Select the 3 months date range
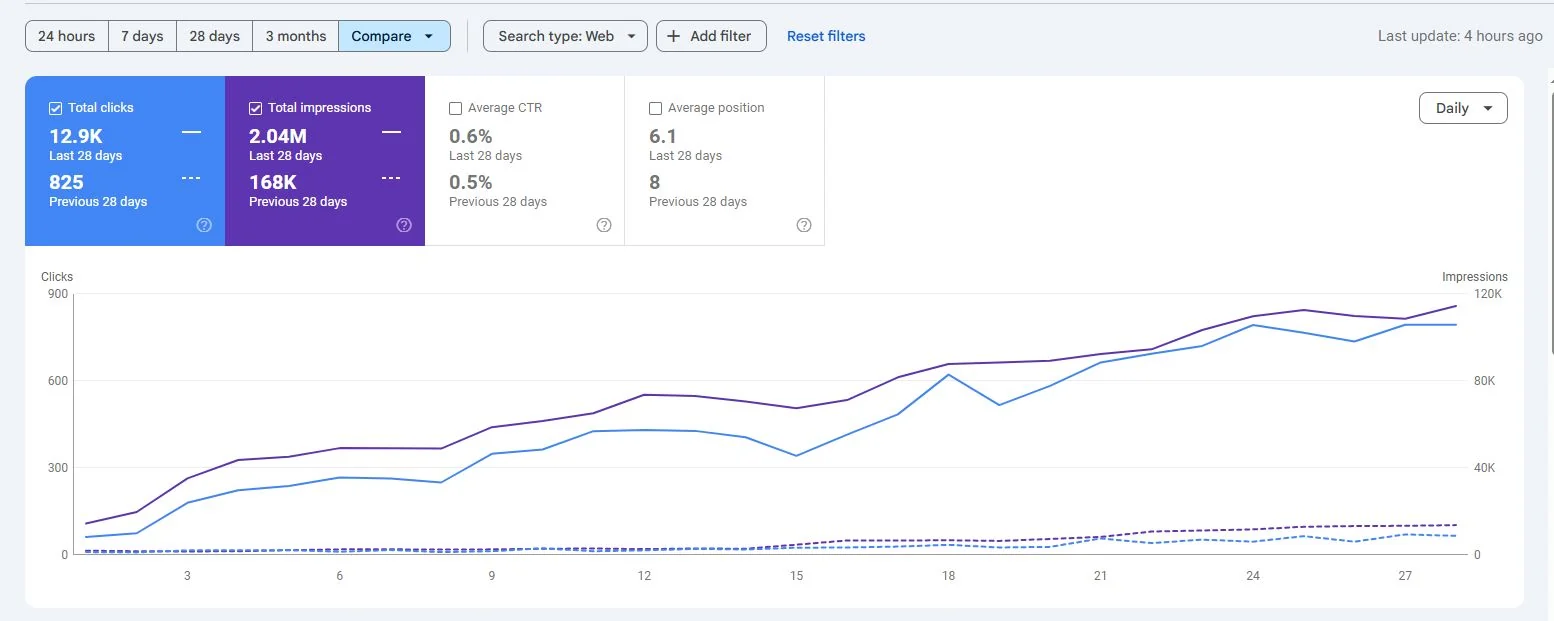This screenshot has height=621, width=1554. tap(296, 36)
